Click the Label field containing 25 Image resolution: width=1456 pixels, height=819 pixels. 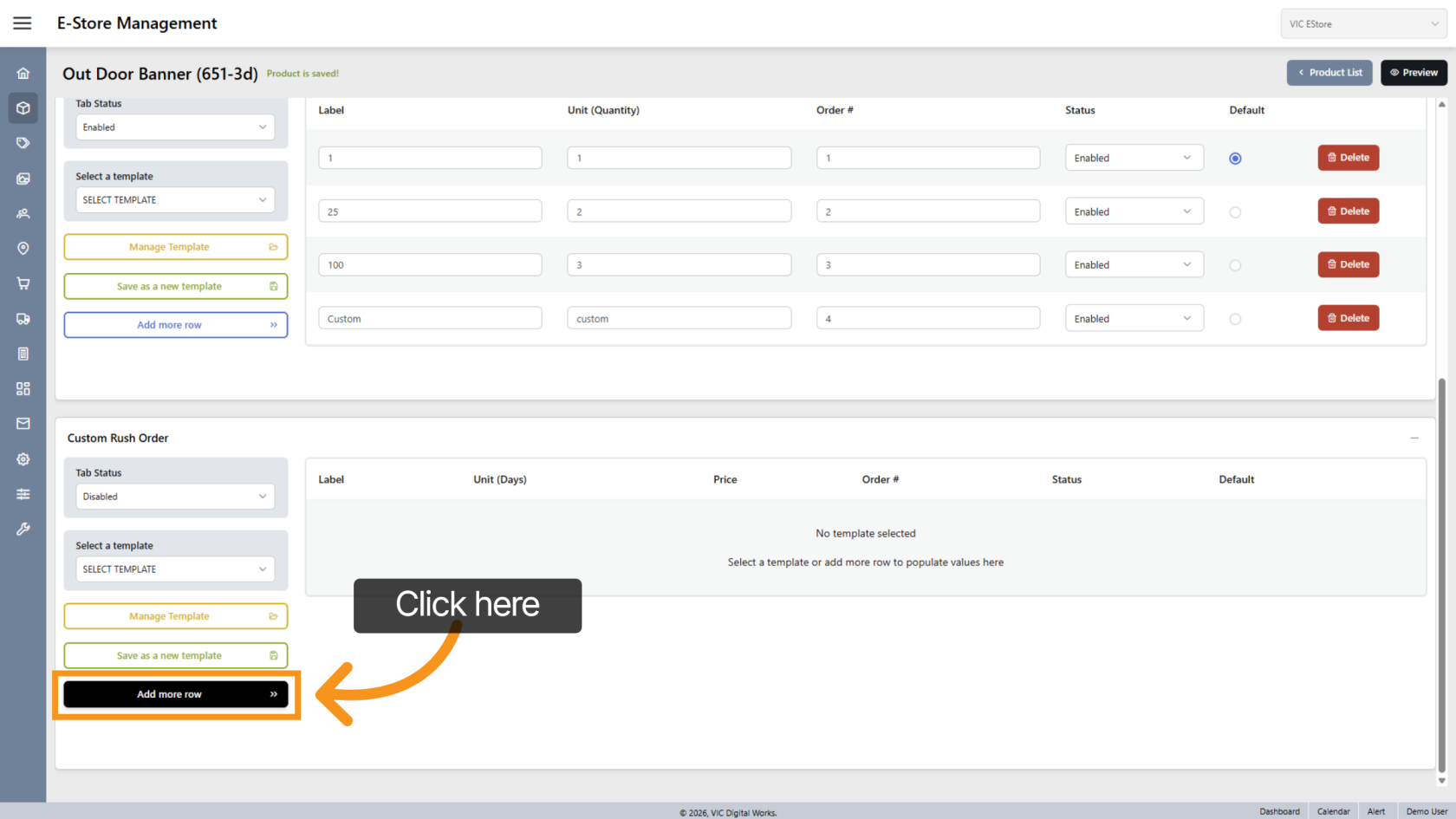pos(430,211)
